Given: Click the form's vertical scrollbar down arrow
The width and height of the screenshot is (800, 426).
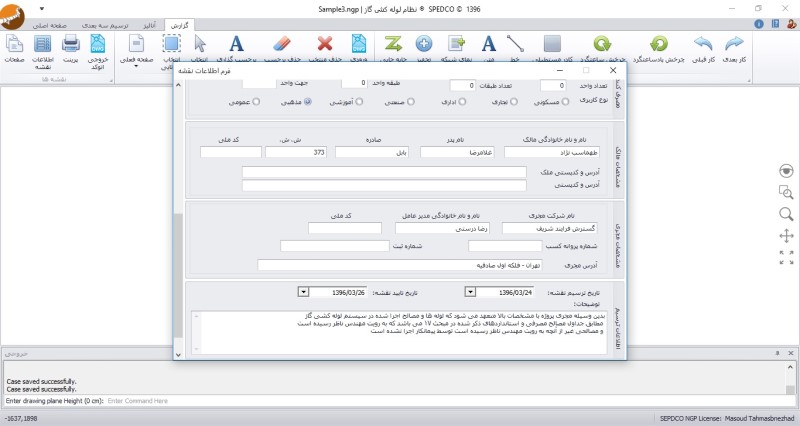Looking at the screenshot, I should [x=178, y=355].
